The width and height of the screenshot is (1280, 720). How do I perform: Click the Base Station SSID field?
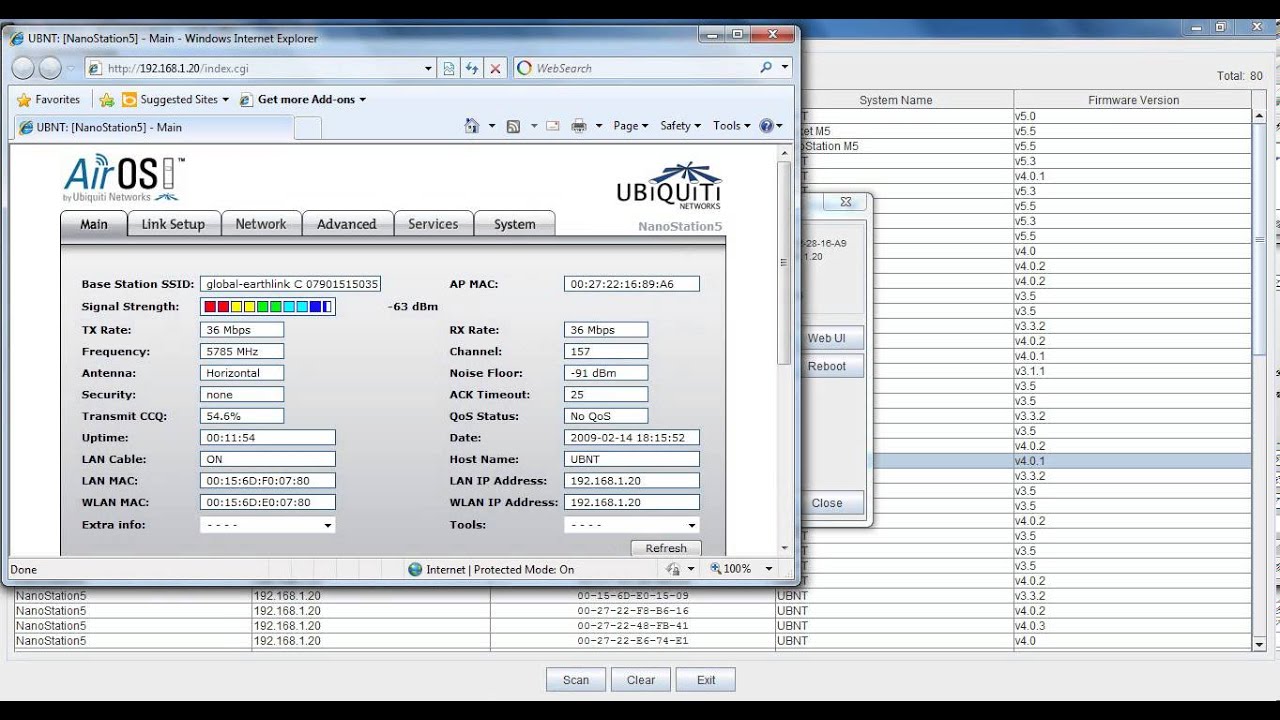[290, 284]
